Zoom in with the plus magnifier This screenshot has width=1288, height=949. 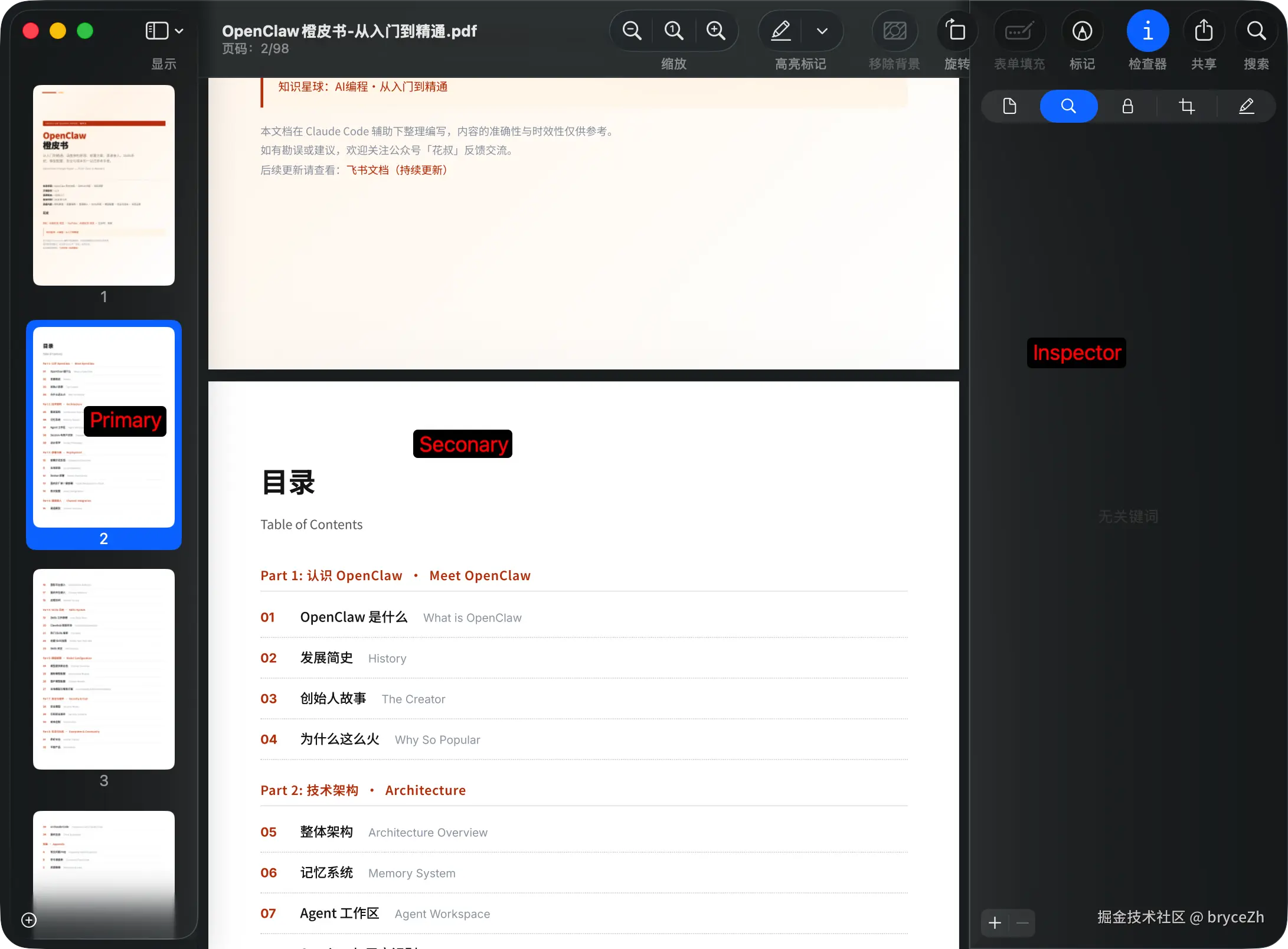pyautogui.click(x=715, y=31)
